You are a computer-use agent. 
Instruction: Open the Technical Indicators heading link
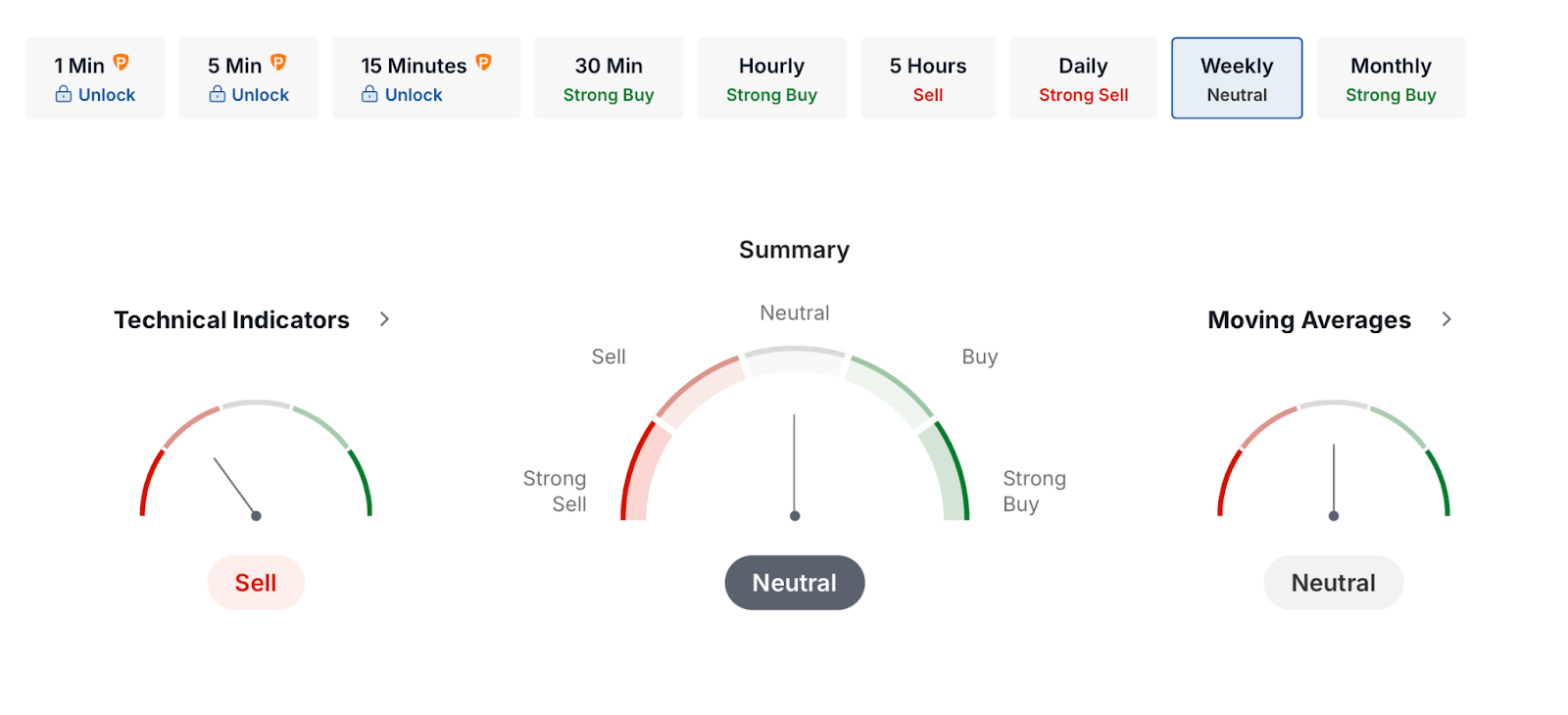coord(231,320)
